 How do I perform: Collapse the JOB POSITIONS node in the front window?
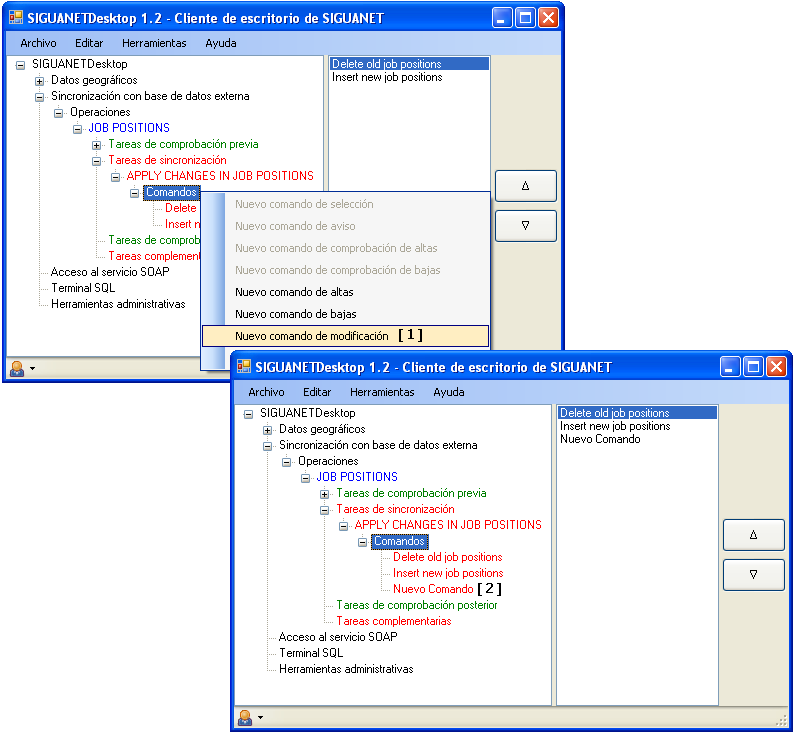coord(305,478)
